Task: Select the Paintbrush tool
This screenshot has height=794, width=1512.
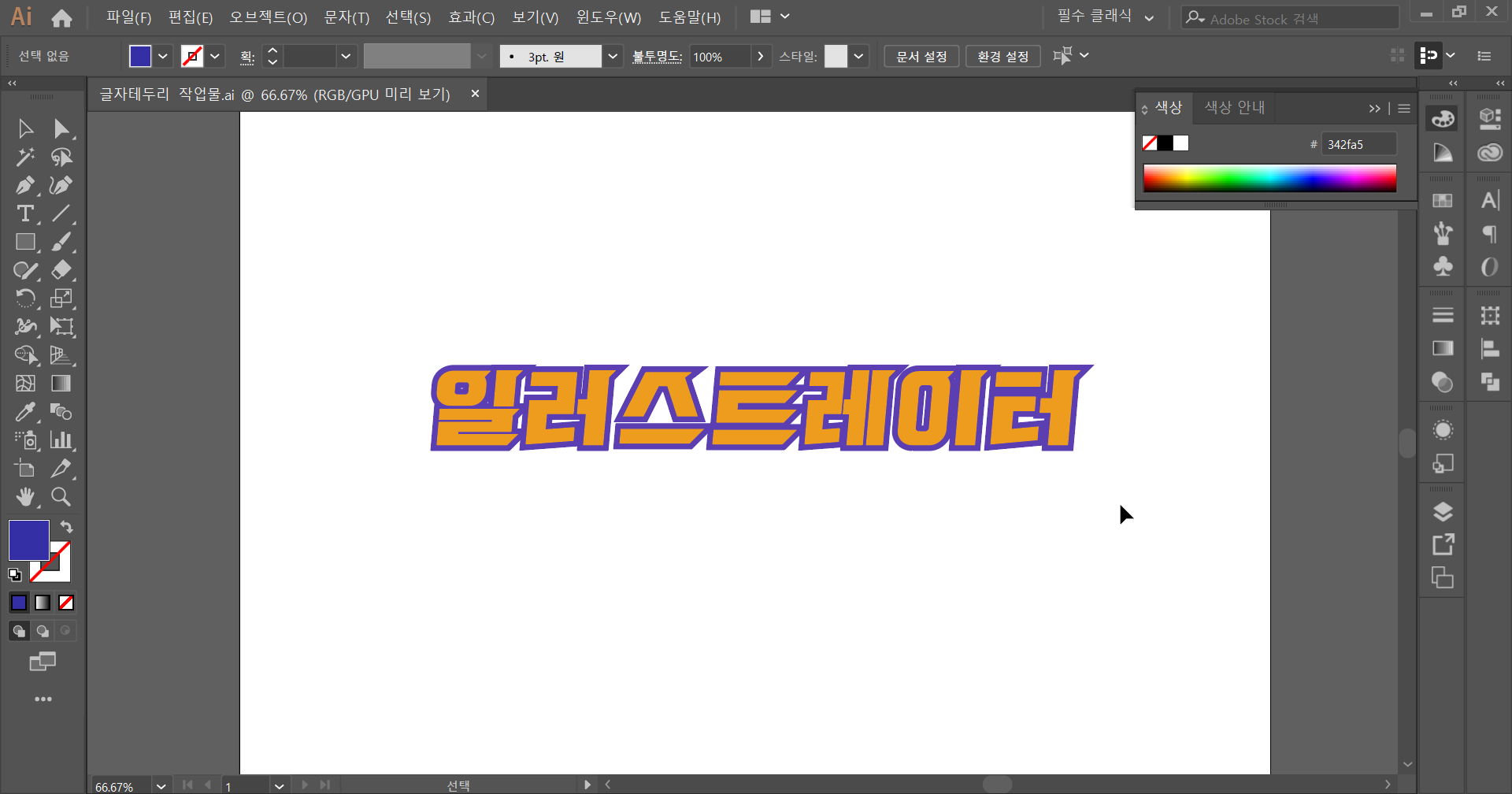Action: tap(61, 242)
